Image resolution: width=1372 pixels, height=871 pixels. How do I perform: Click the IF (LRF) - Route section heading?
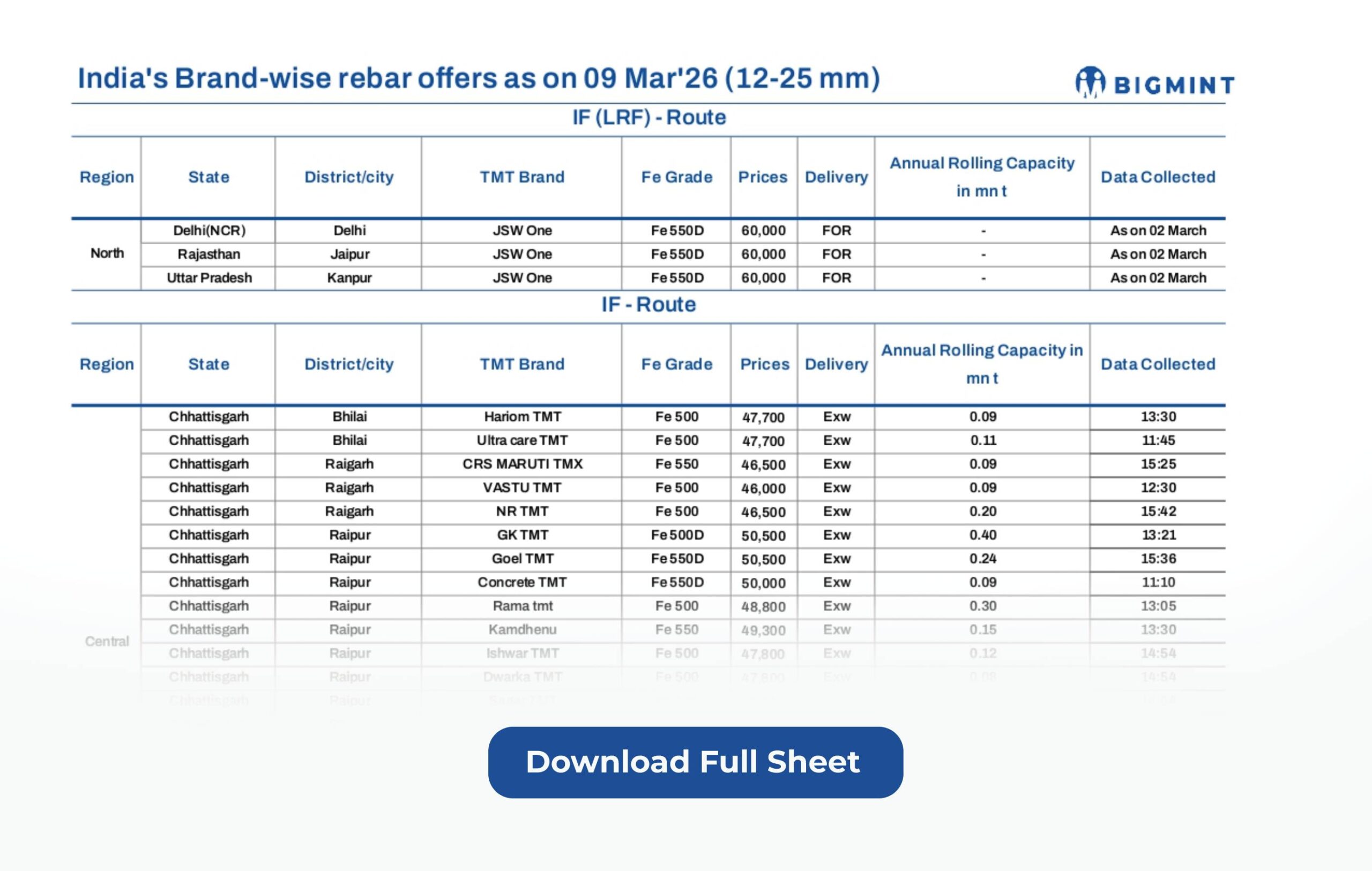(x=649, y=117)
